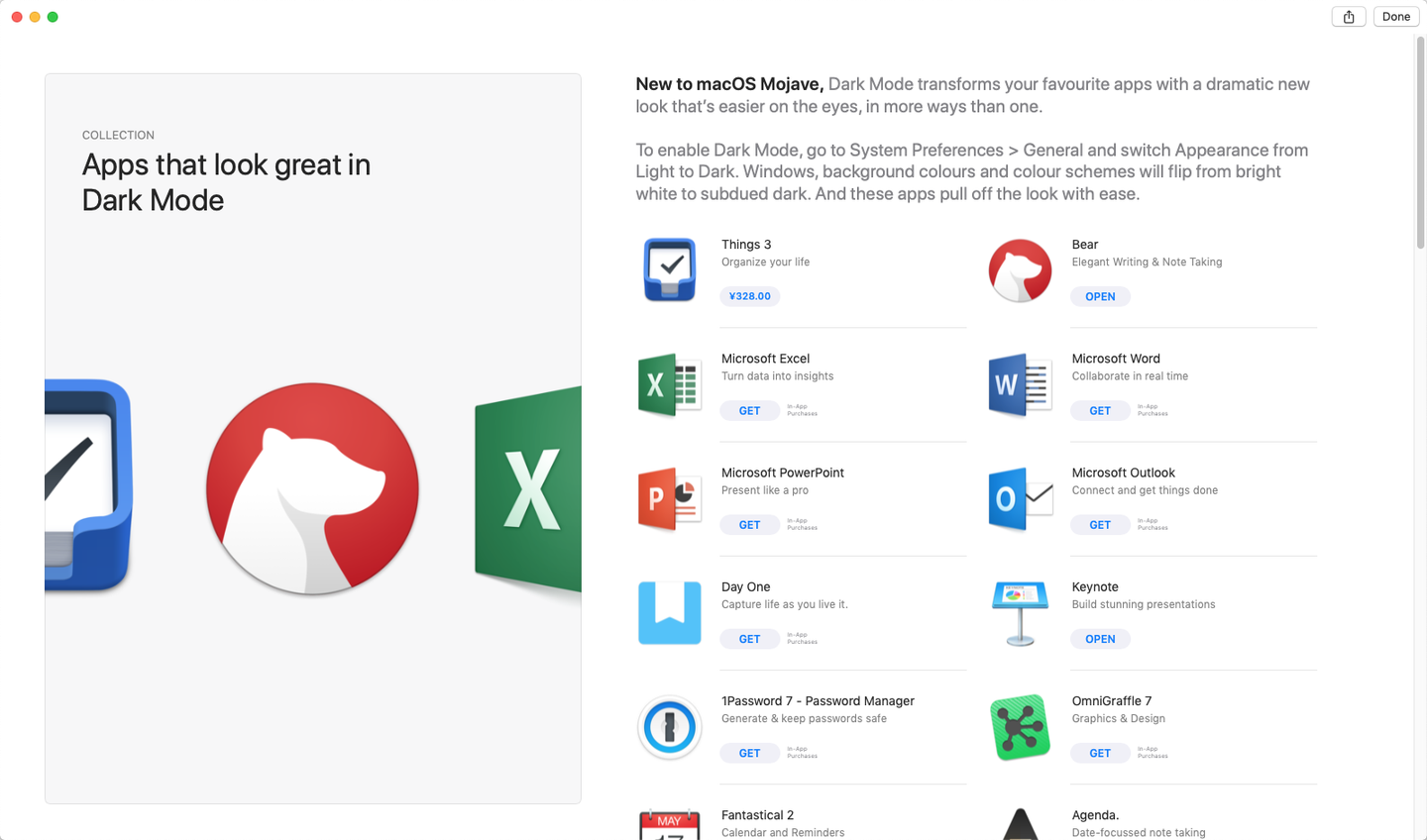Buy Things 3 for ¥328.00
The height and width of the screenshot is (840, 1427).
[x=749, y=296]
